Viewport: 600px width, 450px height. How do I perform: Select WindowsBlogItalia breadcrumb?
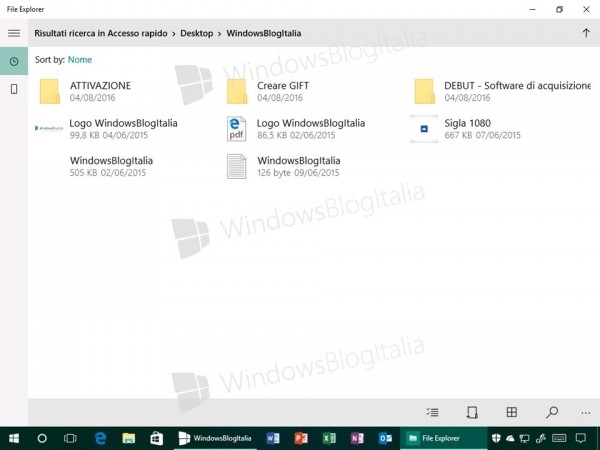click(x=264, y=33)
